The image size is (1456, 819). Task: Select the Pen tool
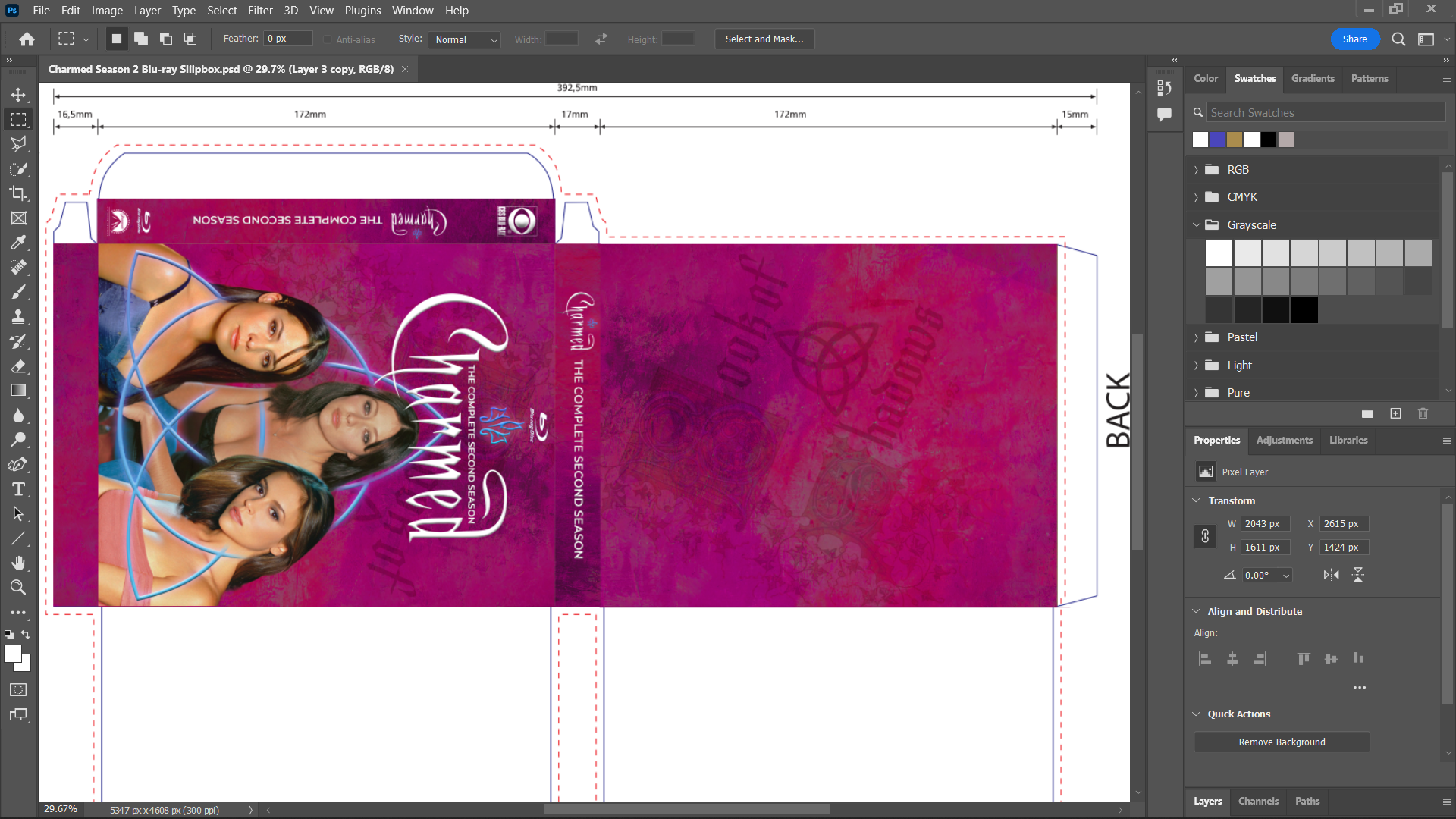point(18,464)
